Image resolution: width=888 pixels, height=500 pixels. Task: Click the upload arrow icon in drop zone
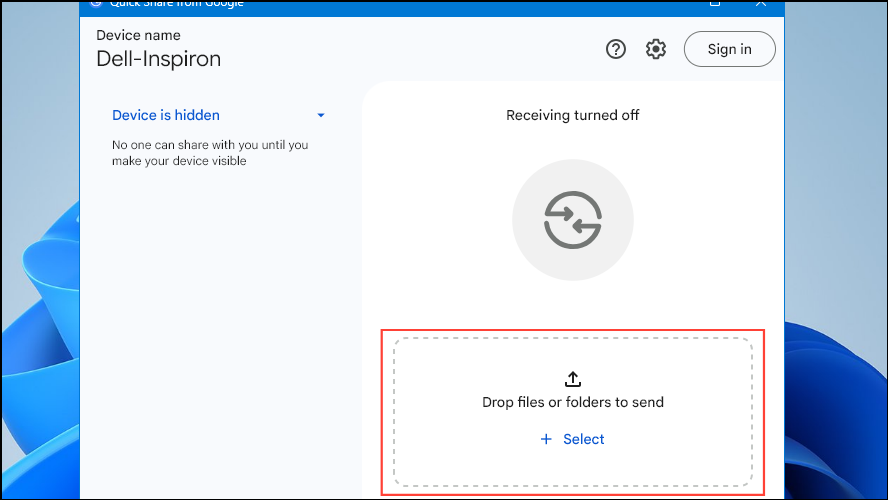(x=573, y=379)
